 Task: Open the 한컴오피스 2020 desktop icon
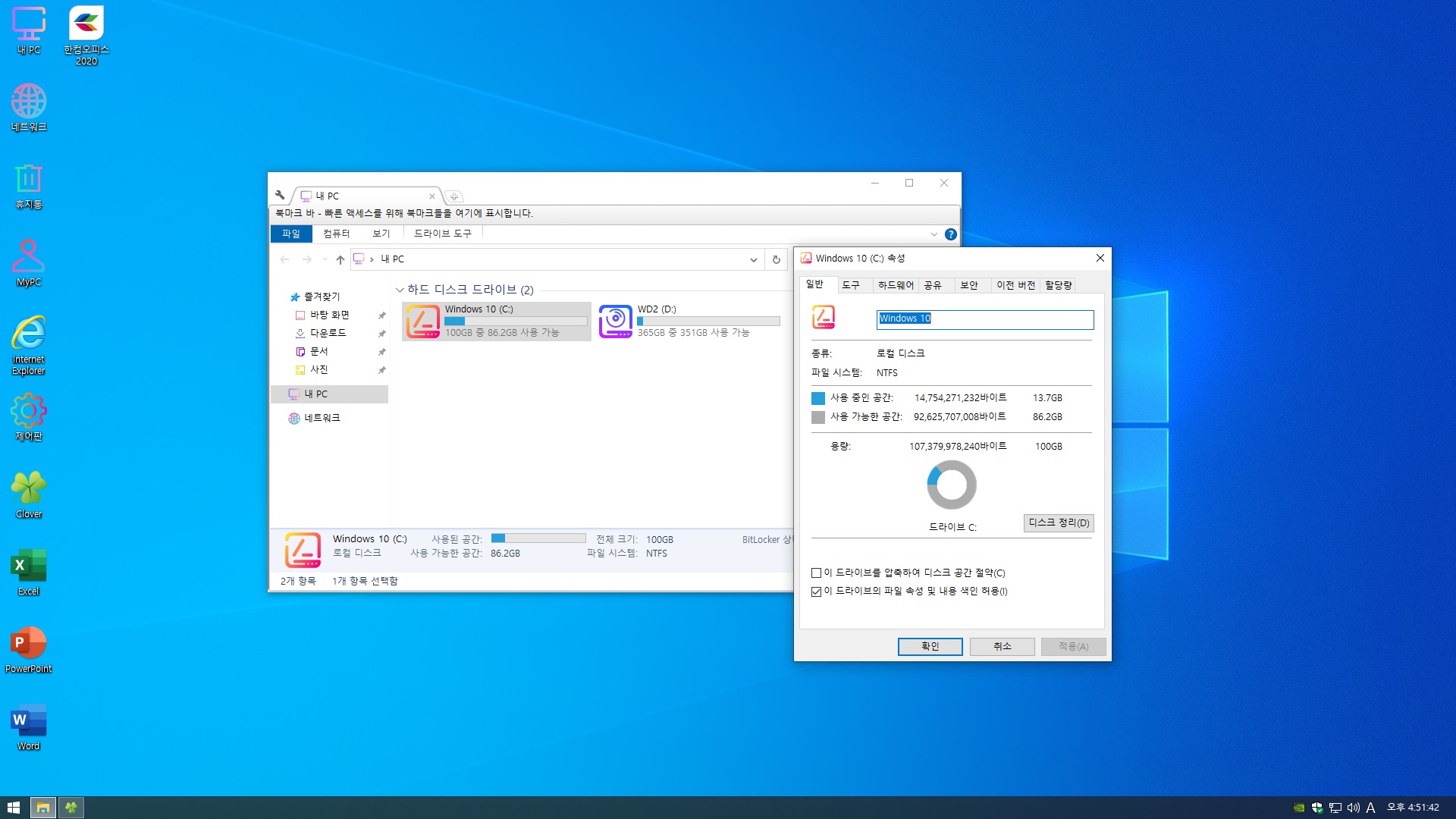point(86,35)
